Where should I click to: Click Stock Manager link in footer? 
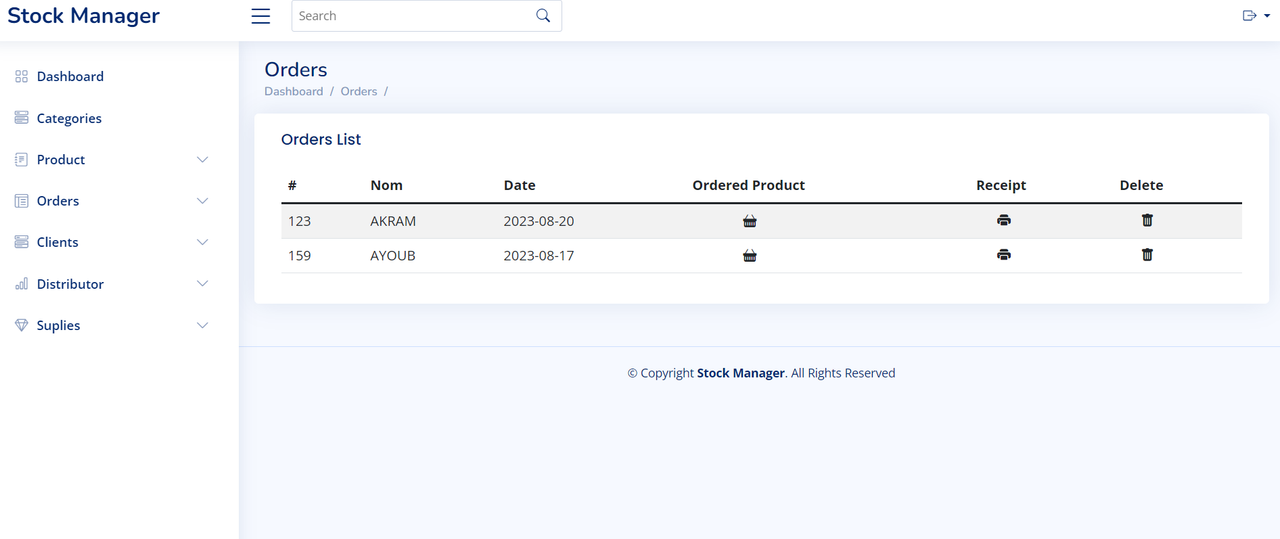pyautogui.click(x=741, y=373)
